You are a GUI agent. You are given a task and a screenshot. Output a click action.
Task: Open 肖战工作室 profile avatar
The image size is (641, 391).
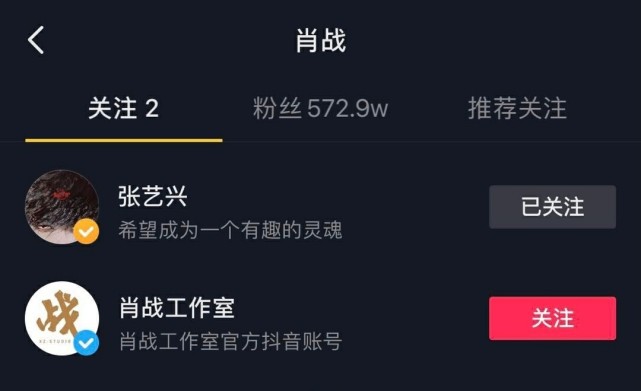[62, 318]
